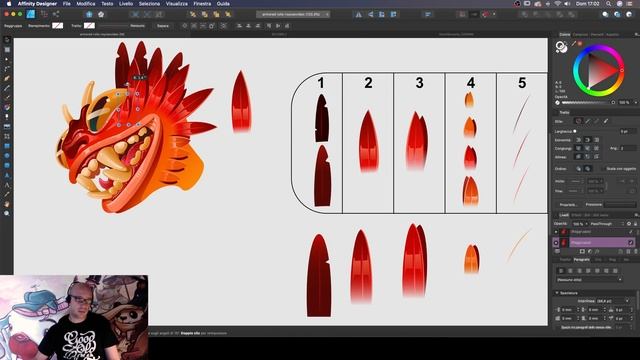Open the Livello menu
This screenshot has height=360, width=640.
pyautogui.click(x=126, y=4)
